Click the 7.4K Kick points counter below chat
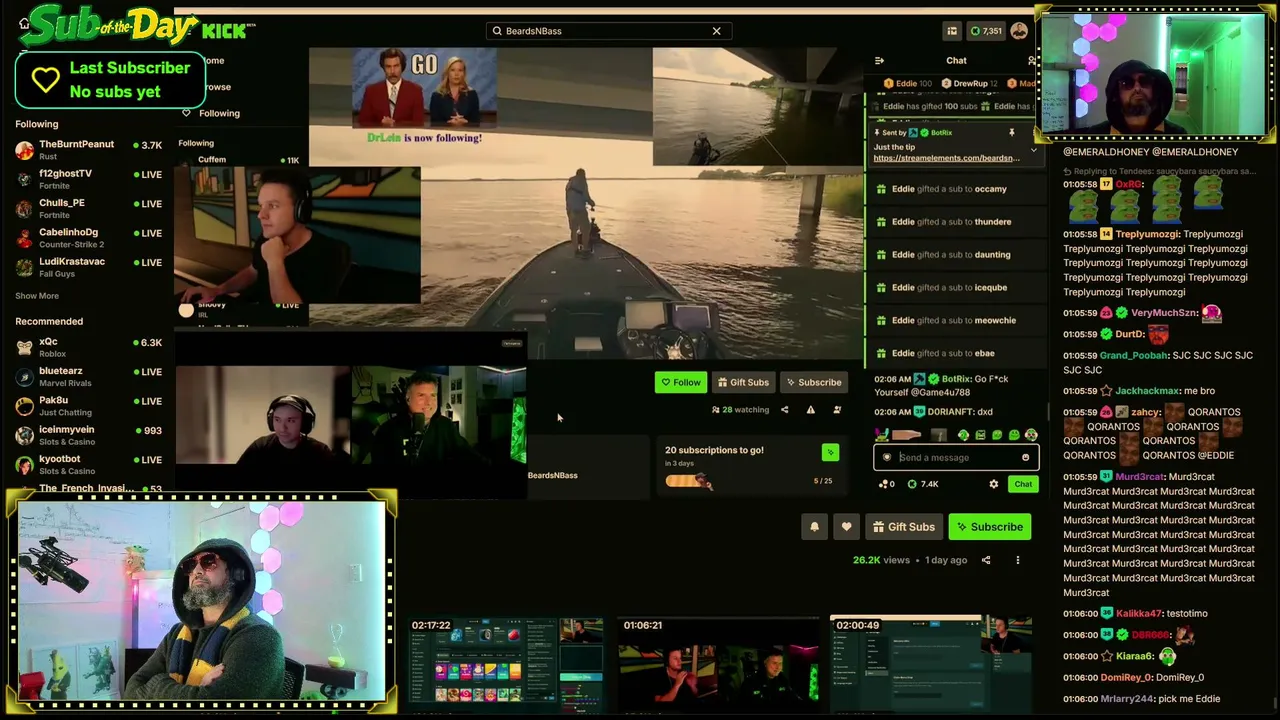This screenshot has width=1280, height=720. 922,484
